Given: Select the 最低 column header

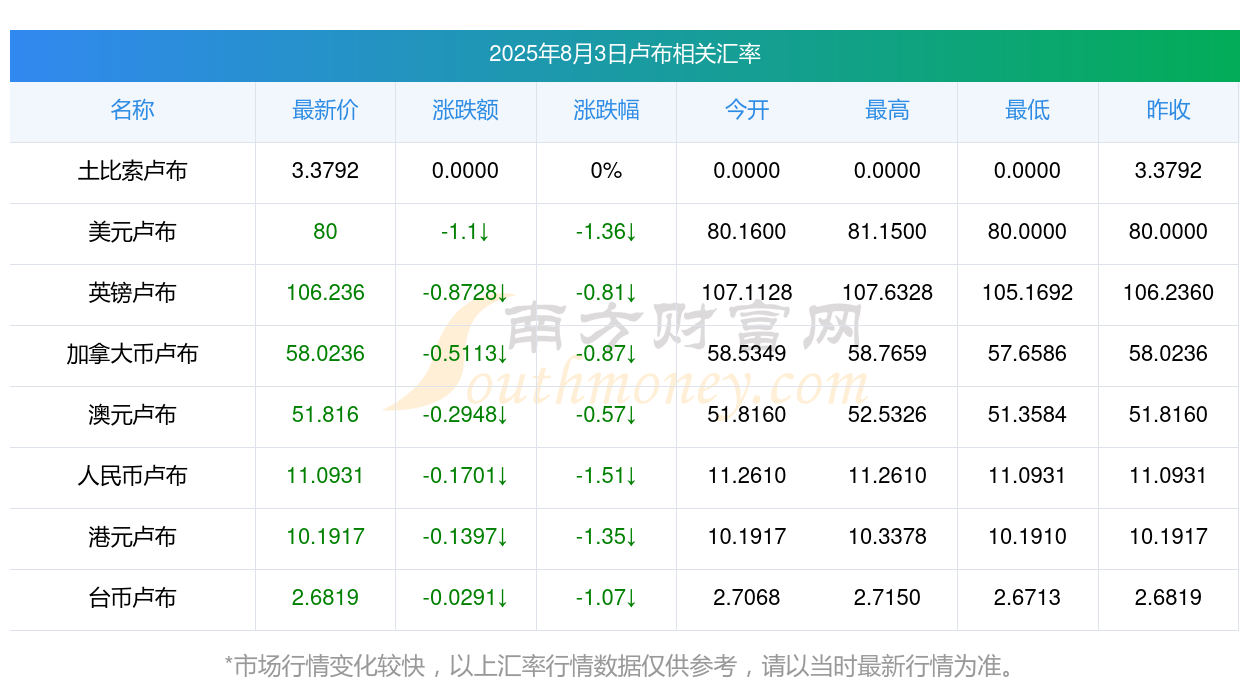Looking at the screenshot, I should click(x=1028, y=110).
